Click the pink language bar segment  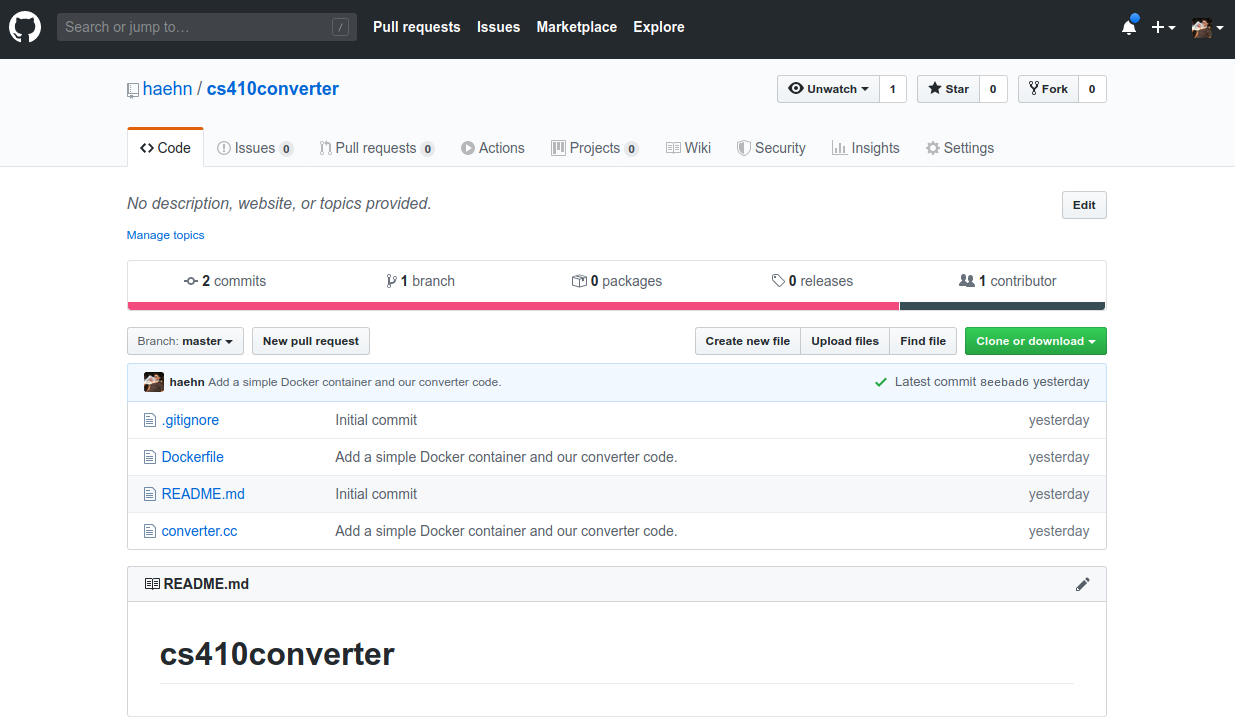coord(513,306)
